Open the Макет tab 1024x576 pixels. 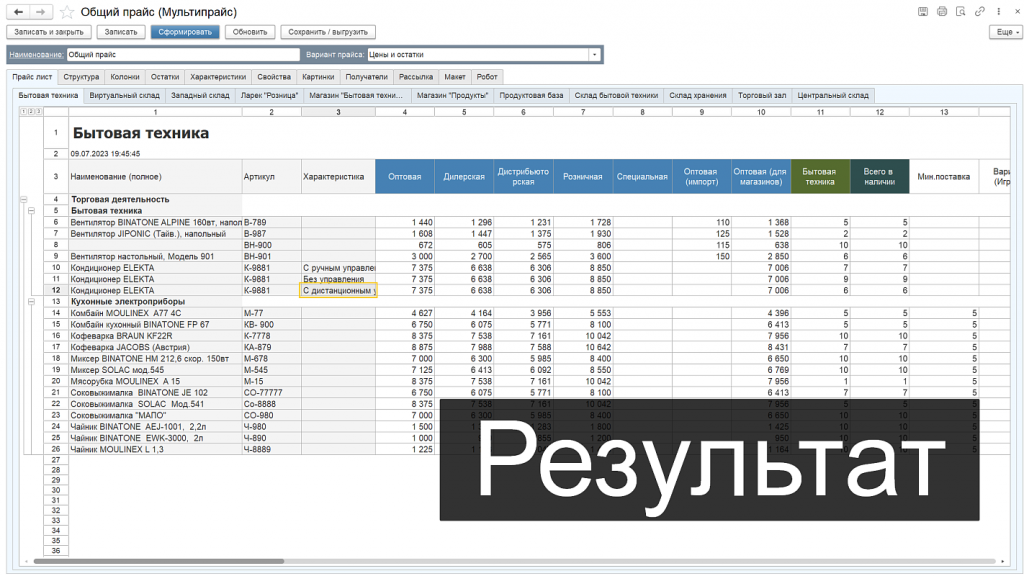click(455, 77)
